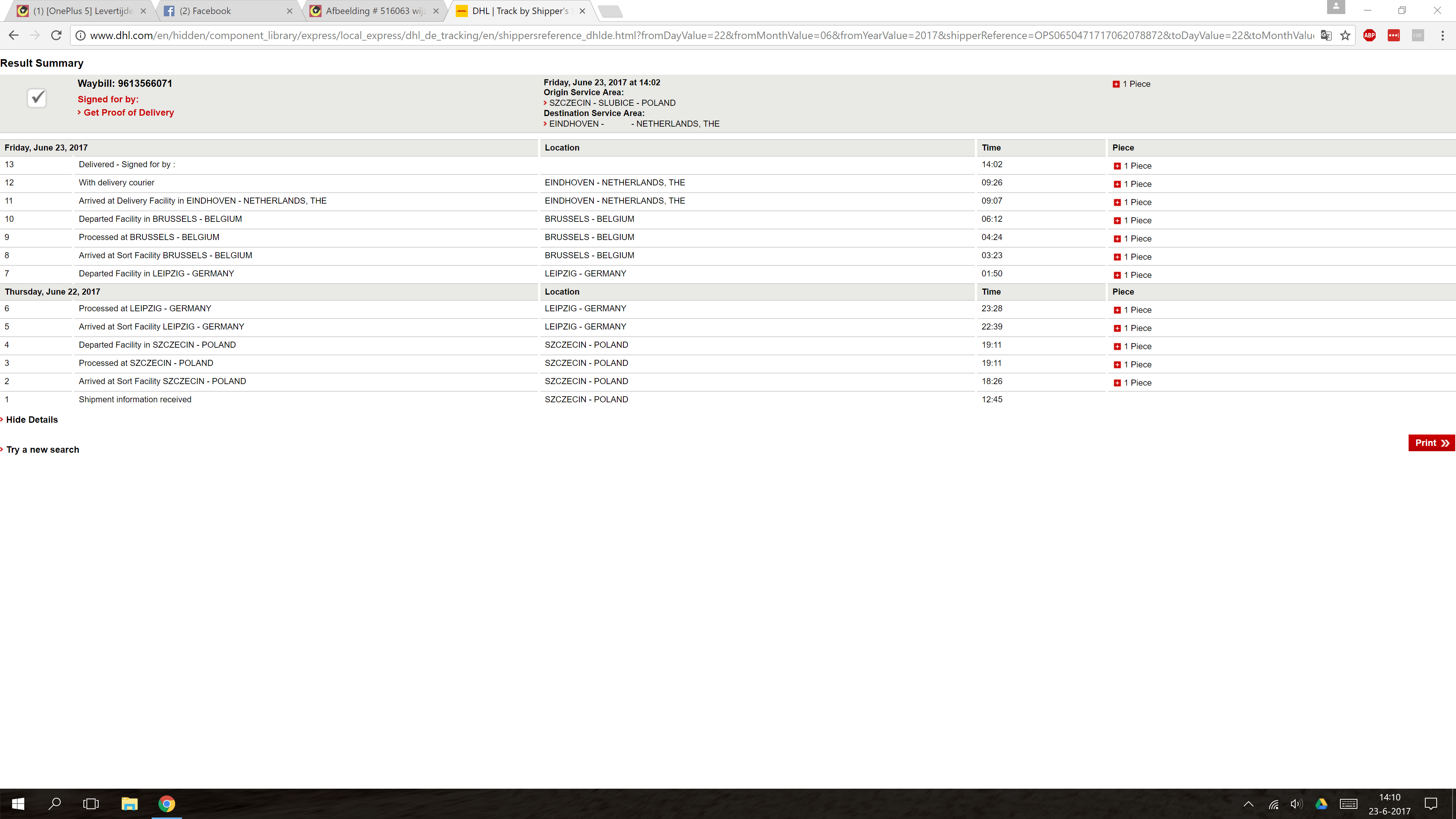Expand piece details for Delivered row 13
This screenshot has height=819, width=1456.
[x=1117, y=166]
